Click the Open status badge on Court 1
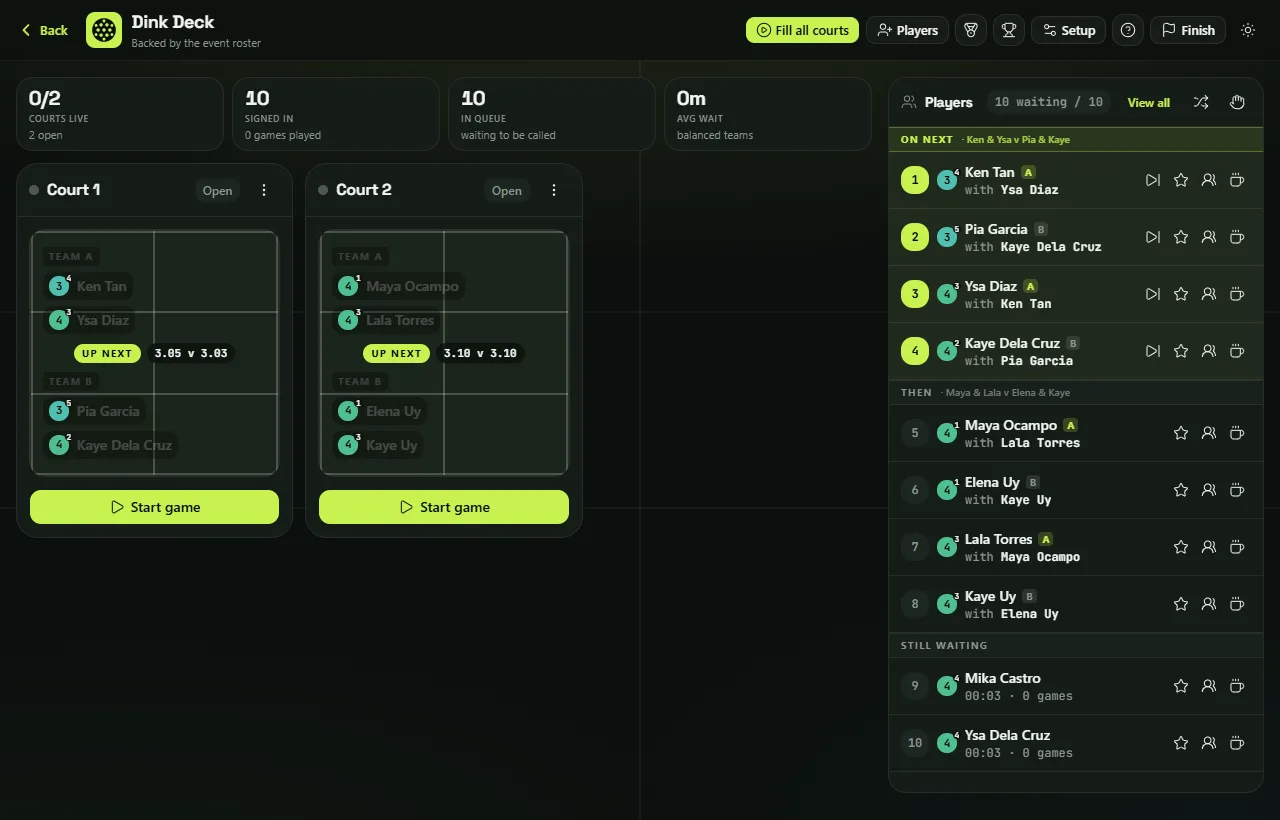Viewport: 1280px width, 820px height. pyautogui.click(x=217, y=190)
